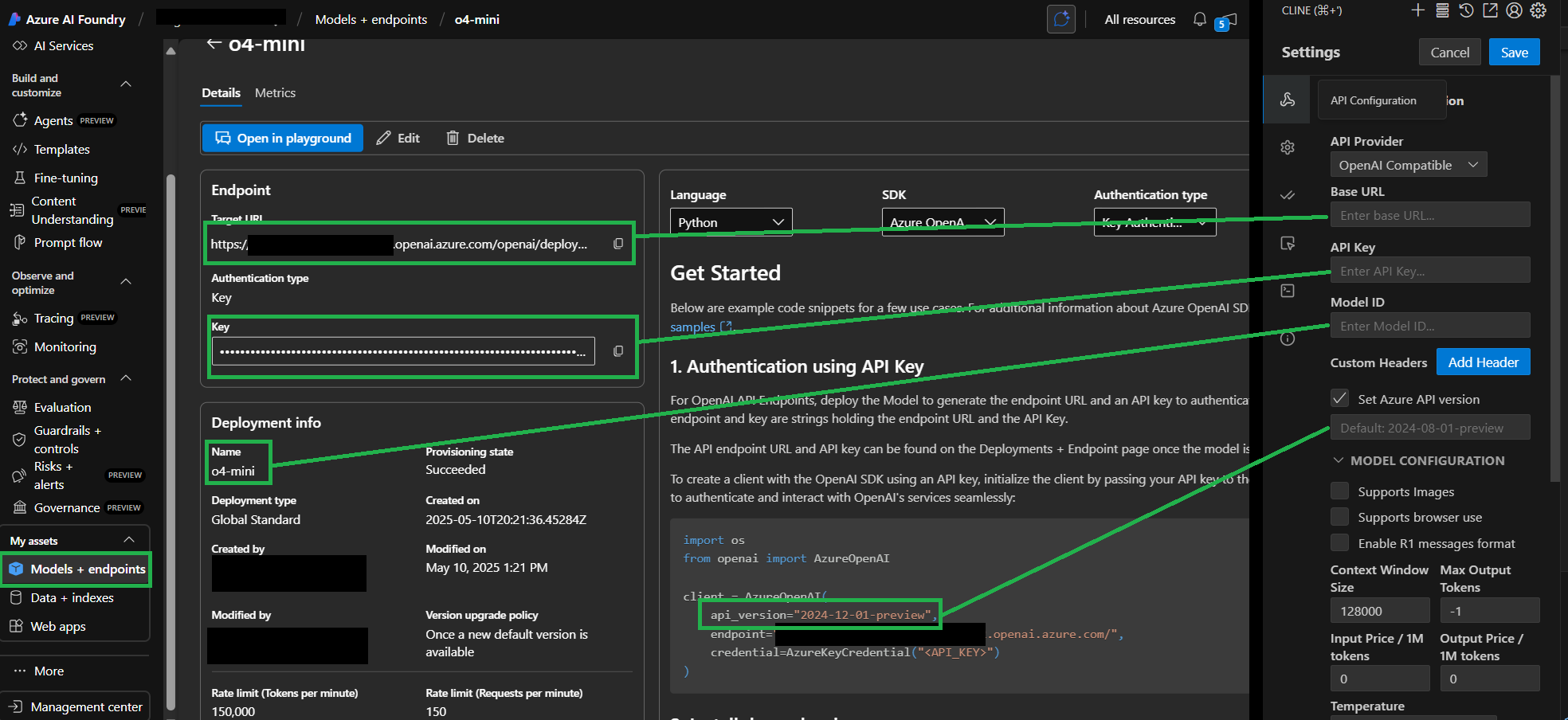The width and height of the screenshot is (1568, 720).
Task: Open announcements megaphone with badge 5
Action: pyautogui.click(x=1227, y=21)
